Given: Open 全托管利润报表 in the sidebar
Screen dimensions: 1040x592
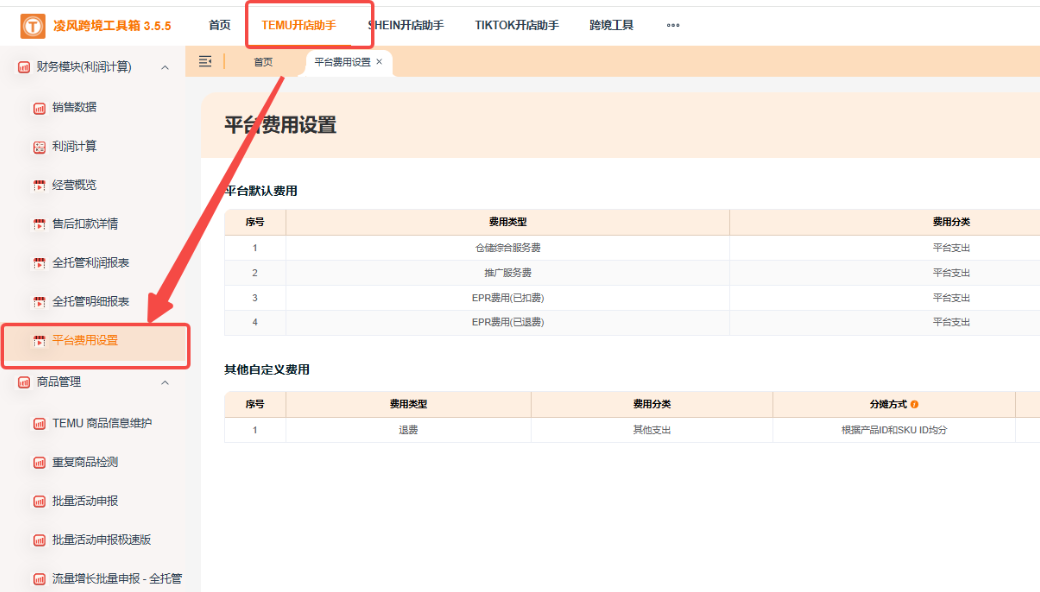Looking at the screenshot, I should click(x=91, y=263).
